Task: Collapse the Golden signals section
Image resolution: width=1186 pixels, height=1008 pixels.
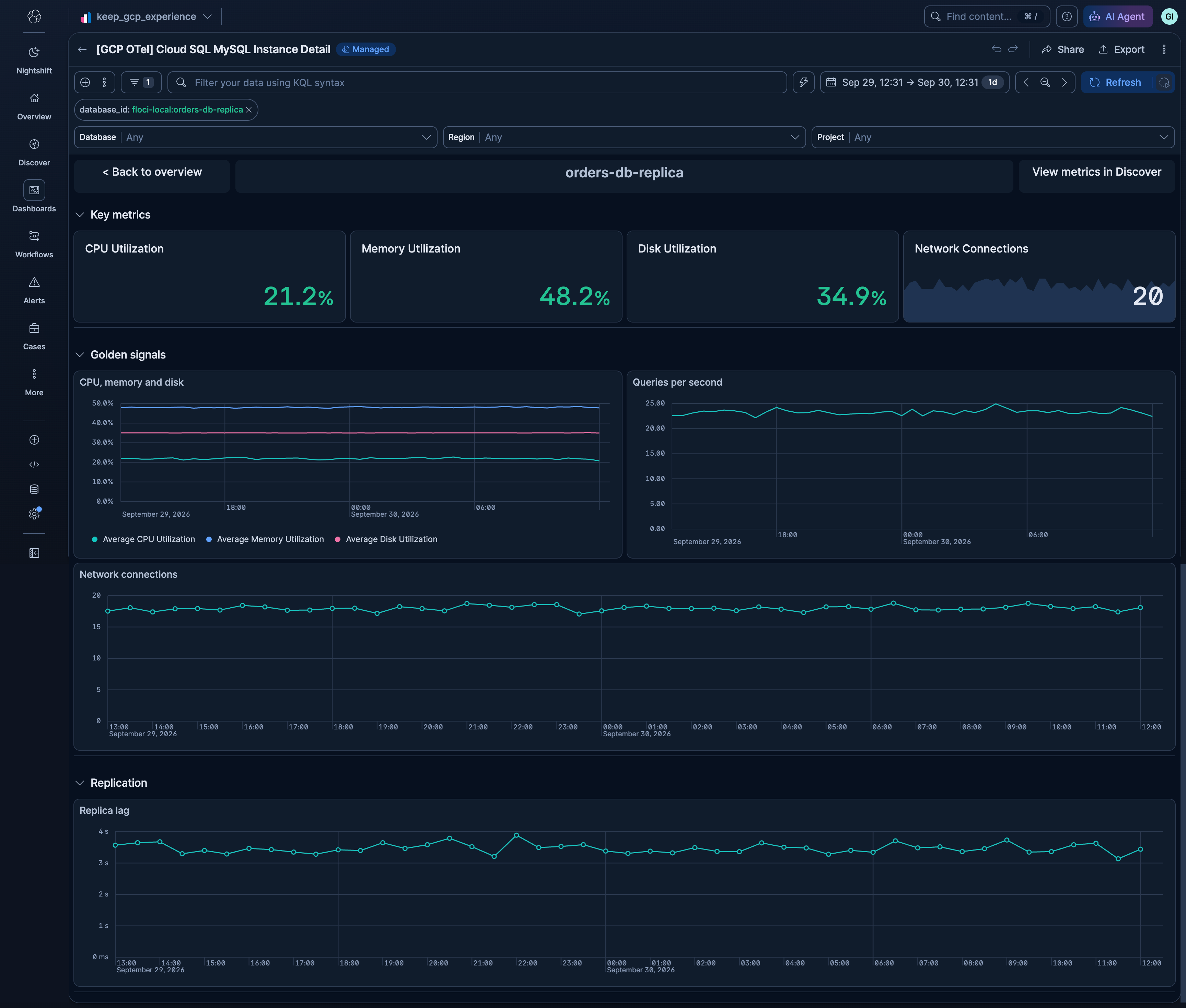Action: (x=80, y=355)
